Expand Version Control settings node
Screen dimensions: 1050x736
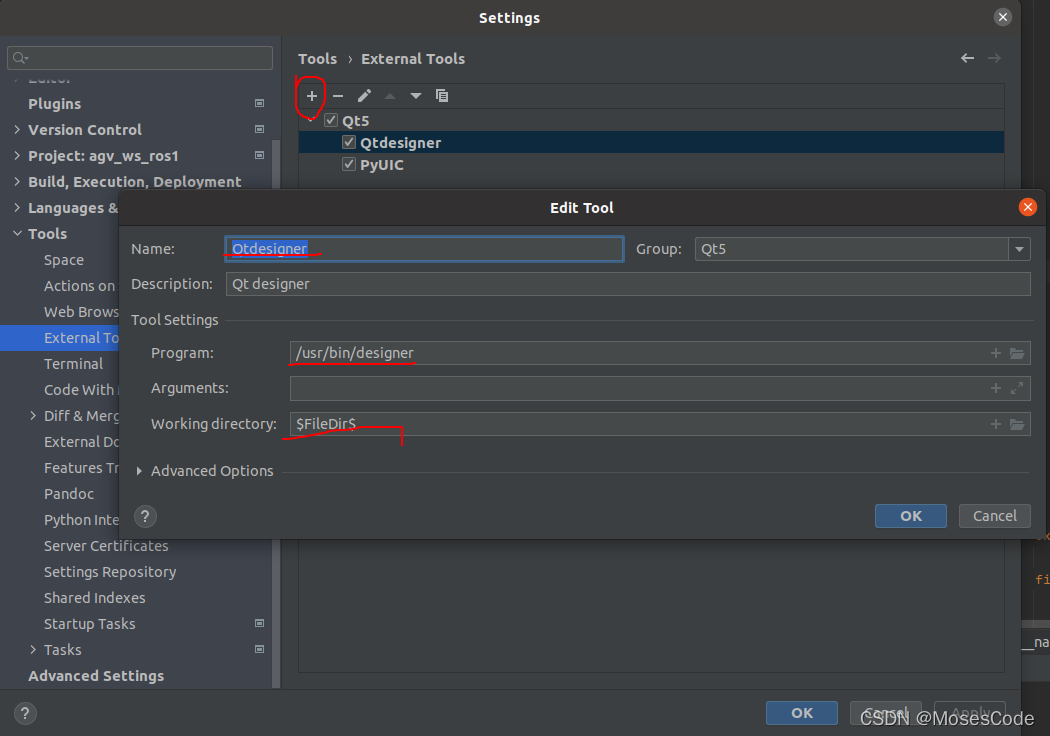pyautogui.click(x=17, y=129)
